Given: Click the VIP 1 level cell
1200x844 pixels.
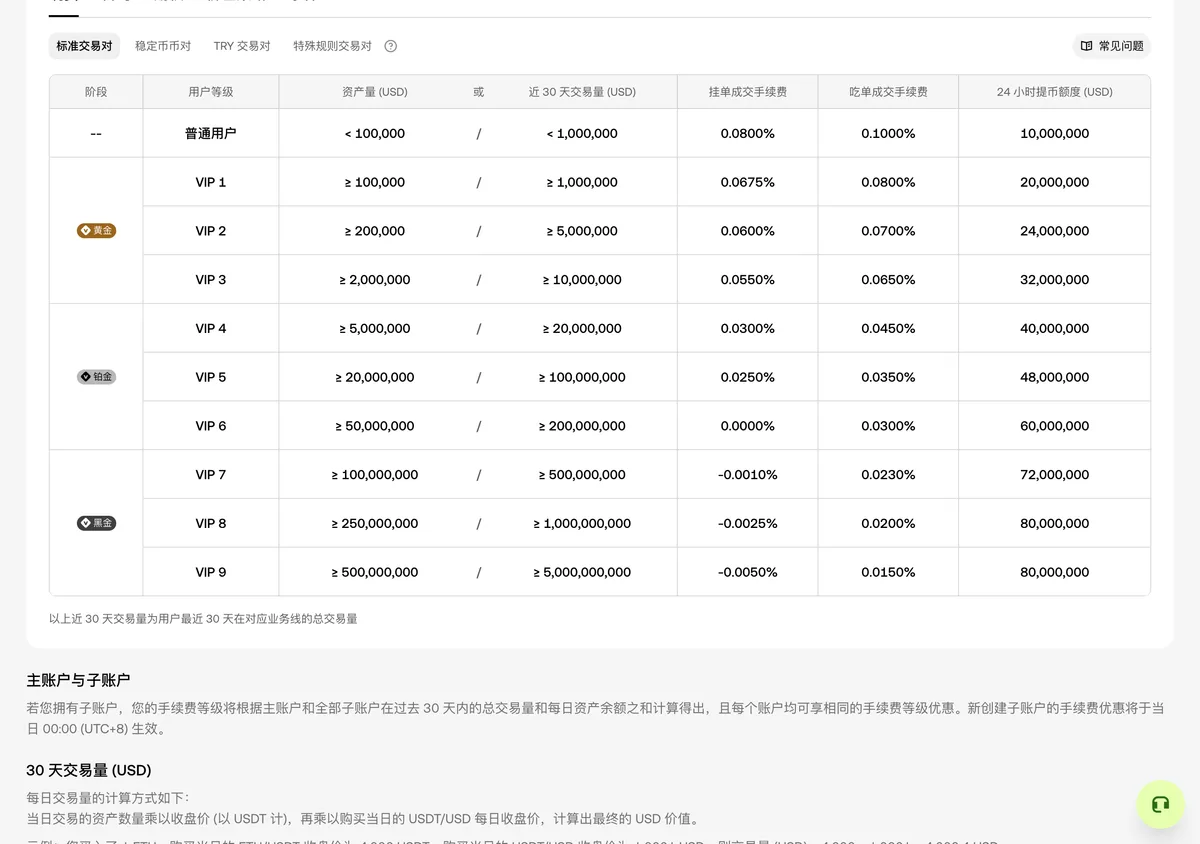Looking at the screenshot, I should (211, 182).
